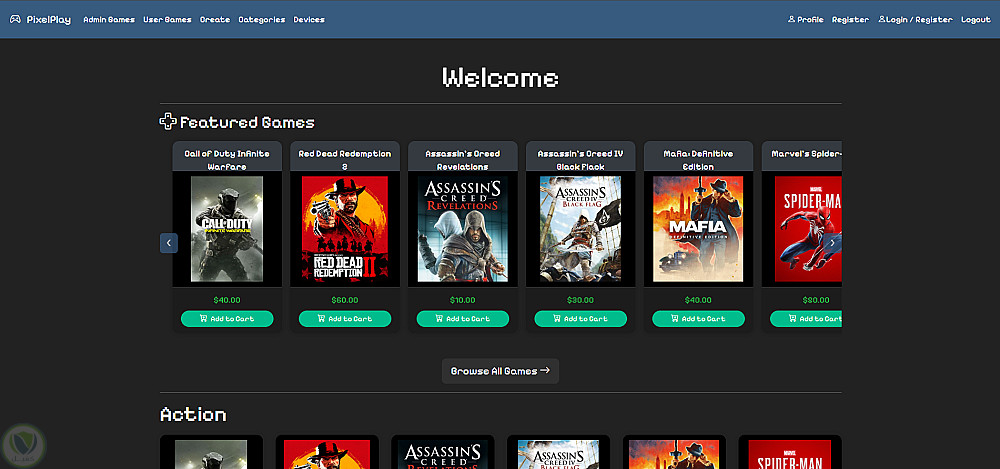Screen dimensions: 1000x469
Task: Go to previous carousel slide arrow
Action: click(168, 242)
